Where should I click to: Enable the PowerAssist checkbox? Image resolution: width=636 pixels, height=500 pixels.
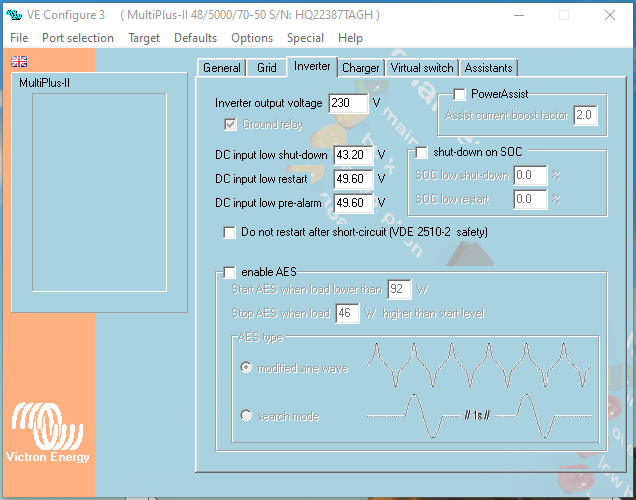click(x=460, y=94)
